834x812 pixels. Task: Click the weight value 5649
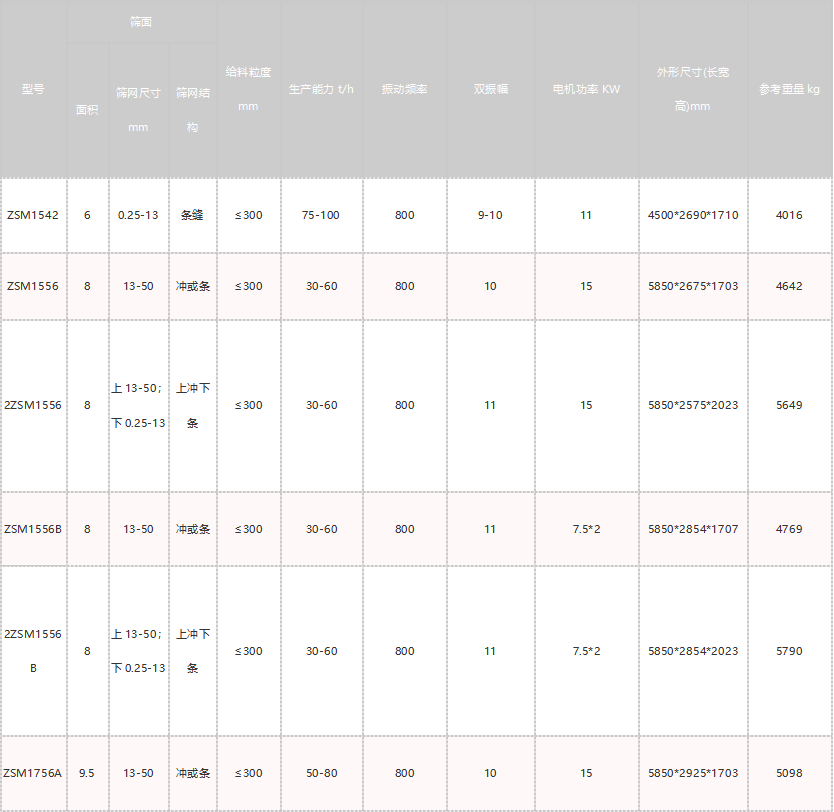789,405
